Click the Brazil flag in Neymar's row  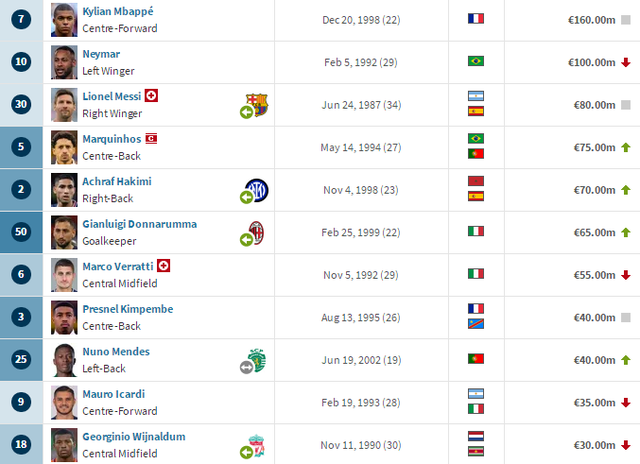(x=476, y=61)
